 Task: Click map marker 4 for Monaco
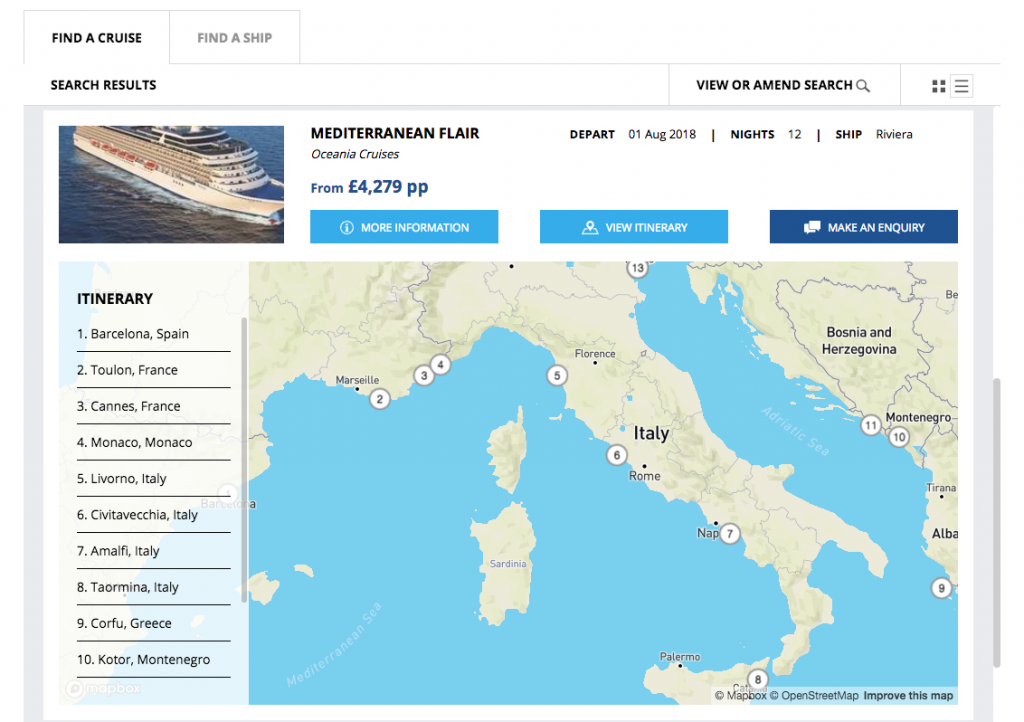click(x=440, y=364)
